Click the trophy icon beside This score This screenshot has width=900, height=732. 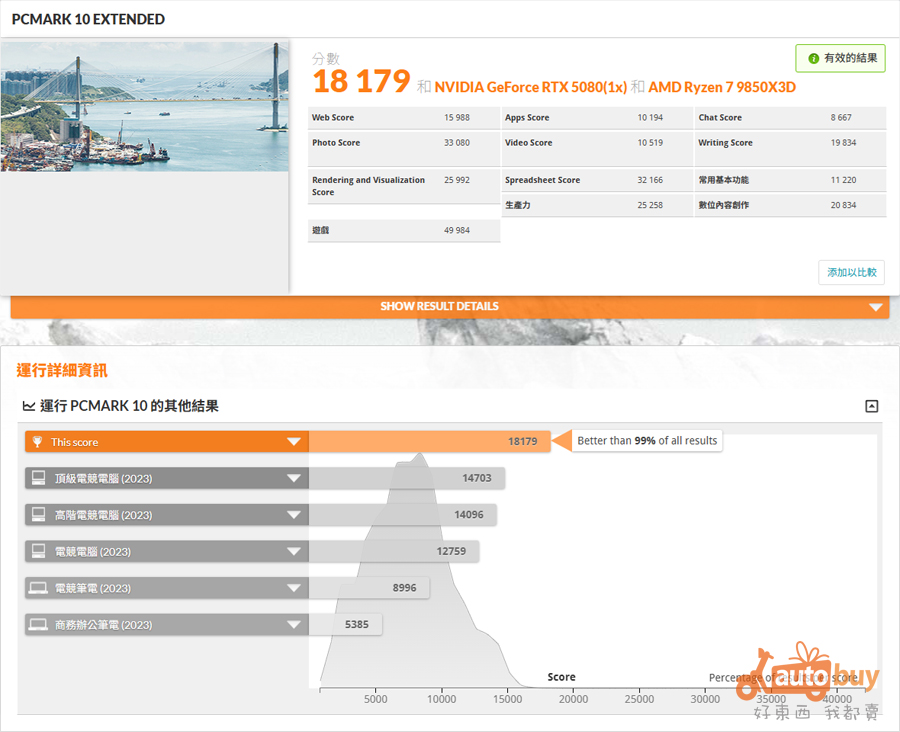[x=38, y=442]
